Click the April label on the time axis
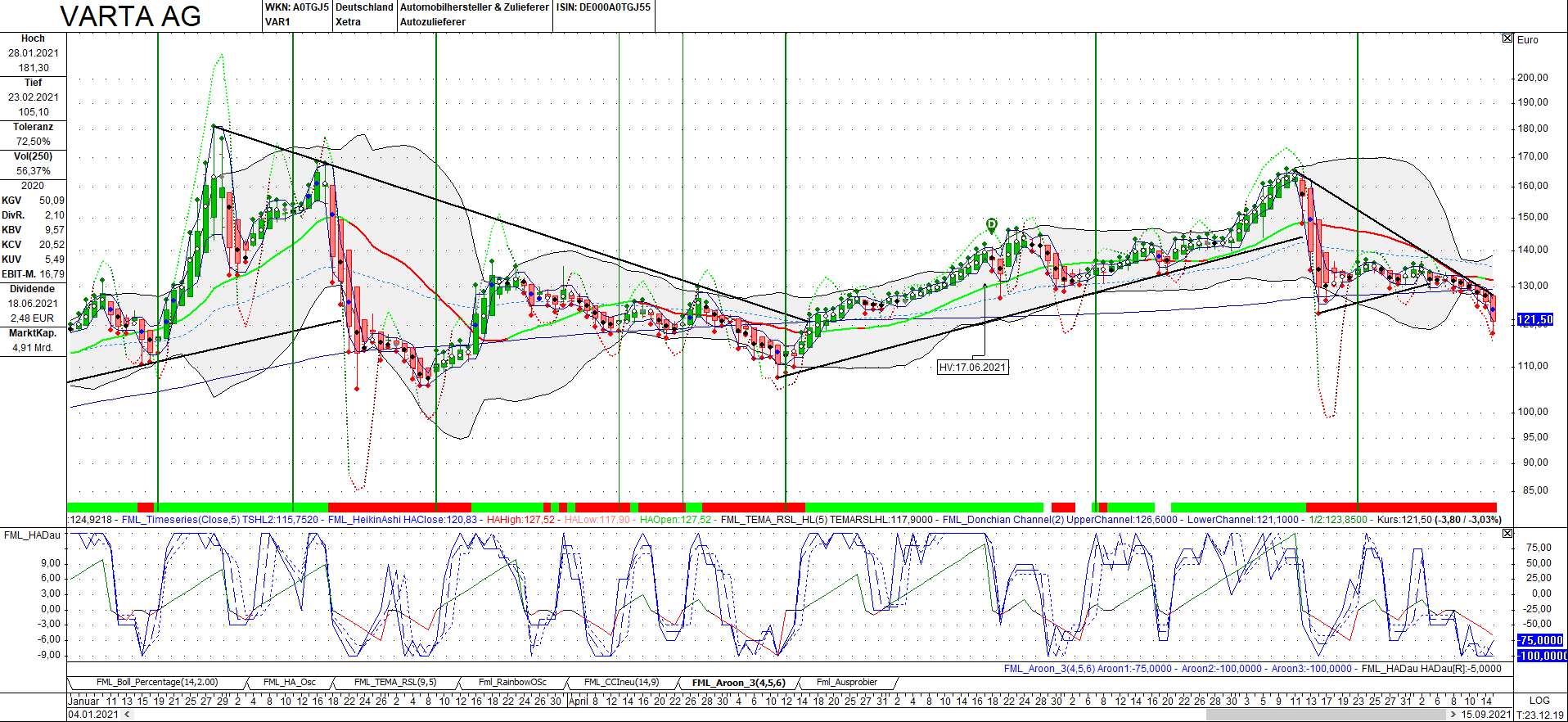Viewport: 1568px width, 722px height. pos(579,702)
